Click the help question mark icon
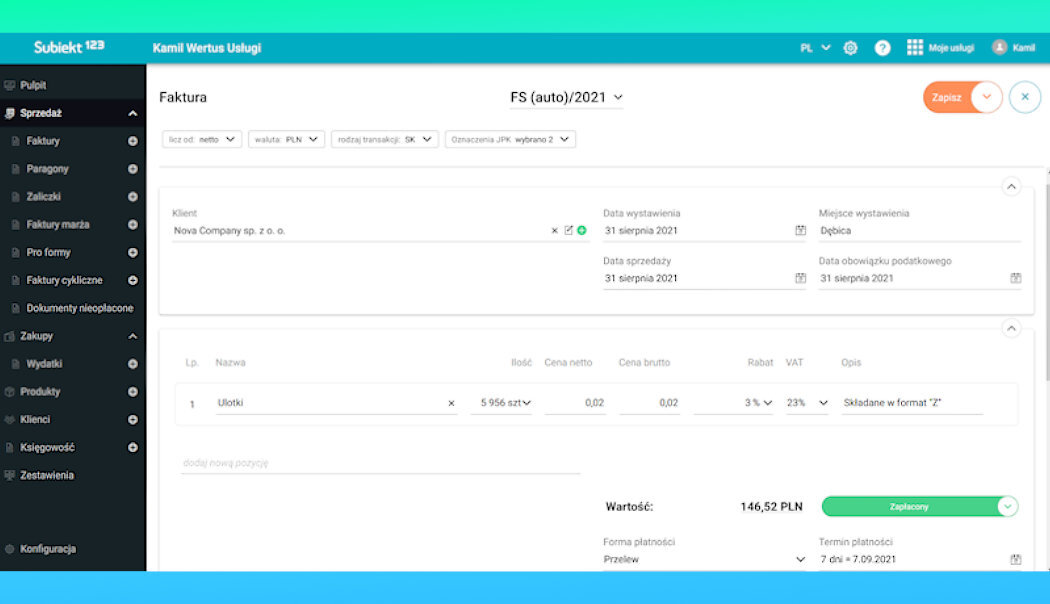Screen dimensions: 1050x604 [x=882, y=48]
